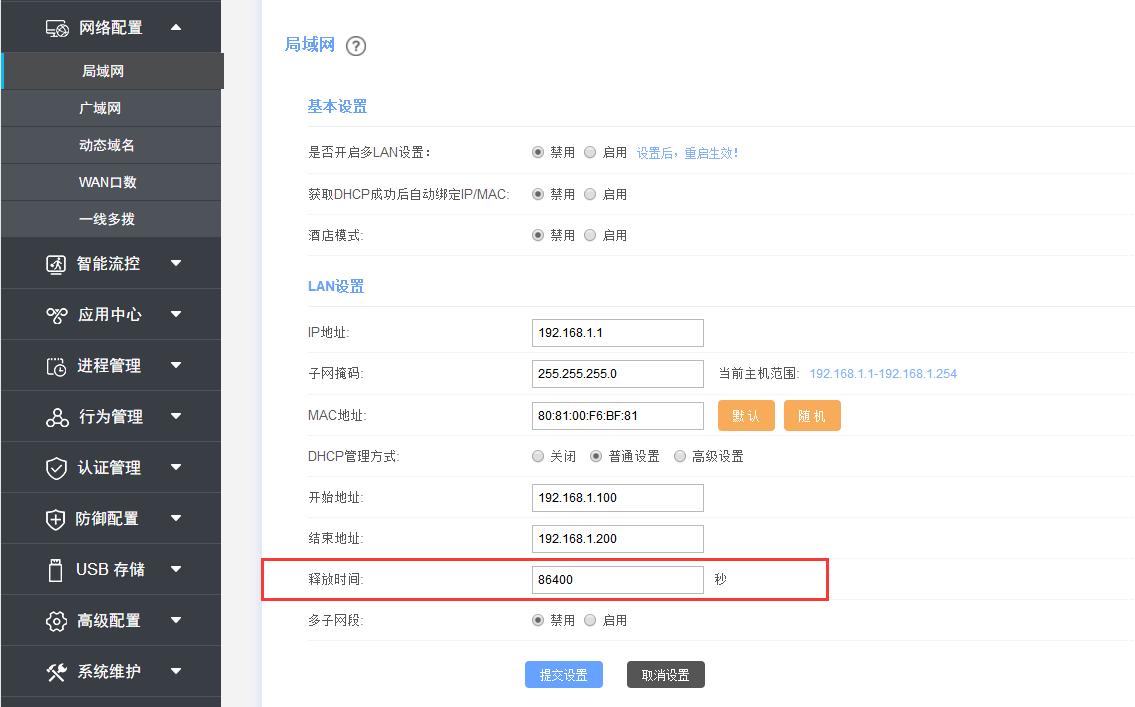1135x707 pixels.
Task: Select the USB 存储 storage icon
Action: (53, 569)
